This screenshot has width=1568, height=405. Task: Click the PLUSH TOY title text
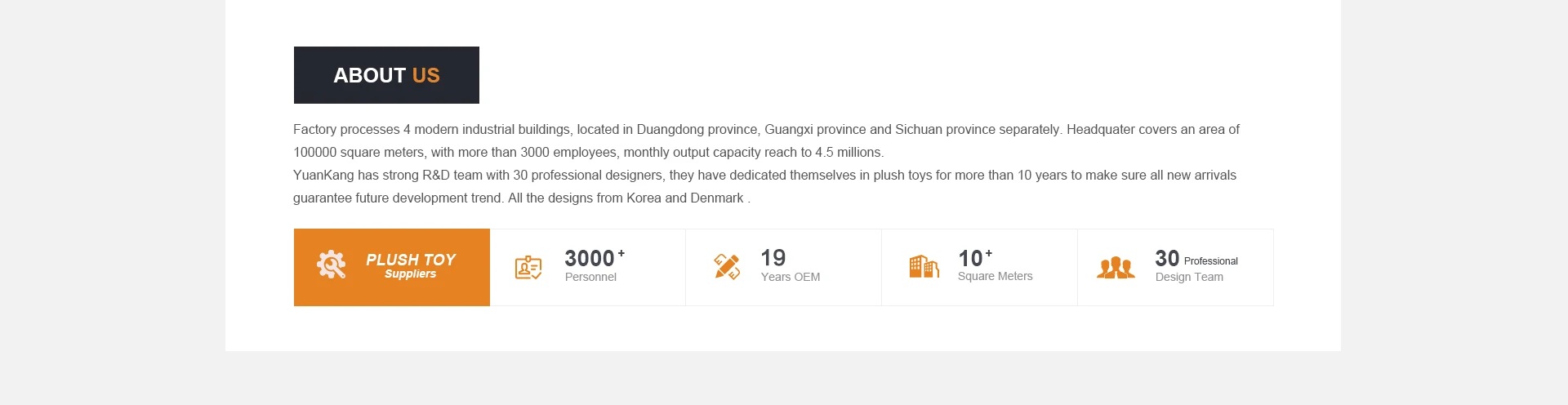pyautogui.click(x=410, y=260)
